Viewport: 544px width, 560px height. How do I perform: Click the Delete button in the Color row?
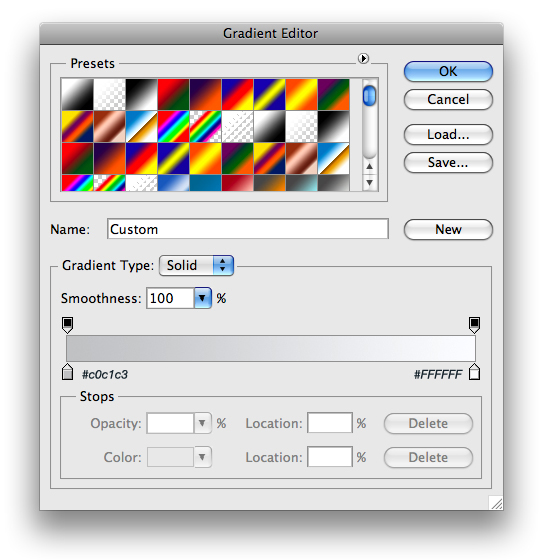[x=428, y=458]
